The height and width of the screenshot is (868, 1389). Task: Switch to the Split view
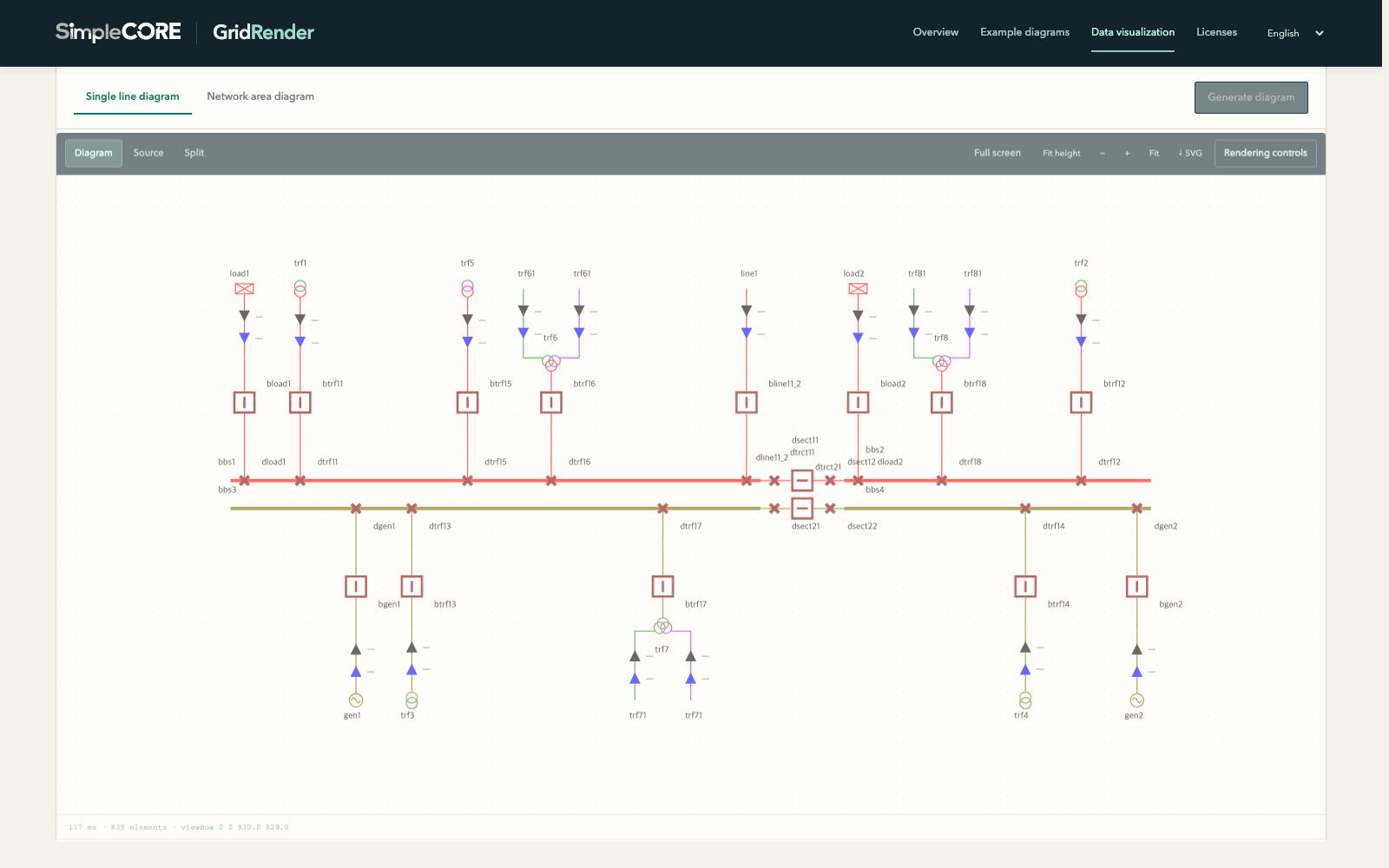point(194,153)
